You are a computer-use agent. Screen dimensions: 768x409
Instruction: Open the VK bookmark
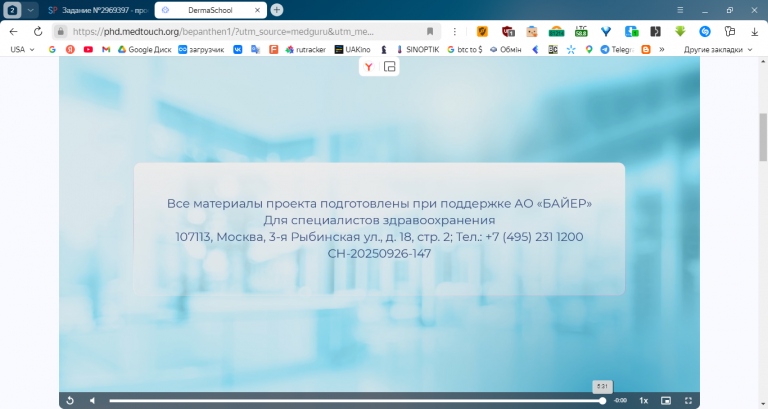coord(238,49)
